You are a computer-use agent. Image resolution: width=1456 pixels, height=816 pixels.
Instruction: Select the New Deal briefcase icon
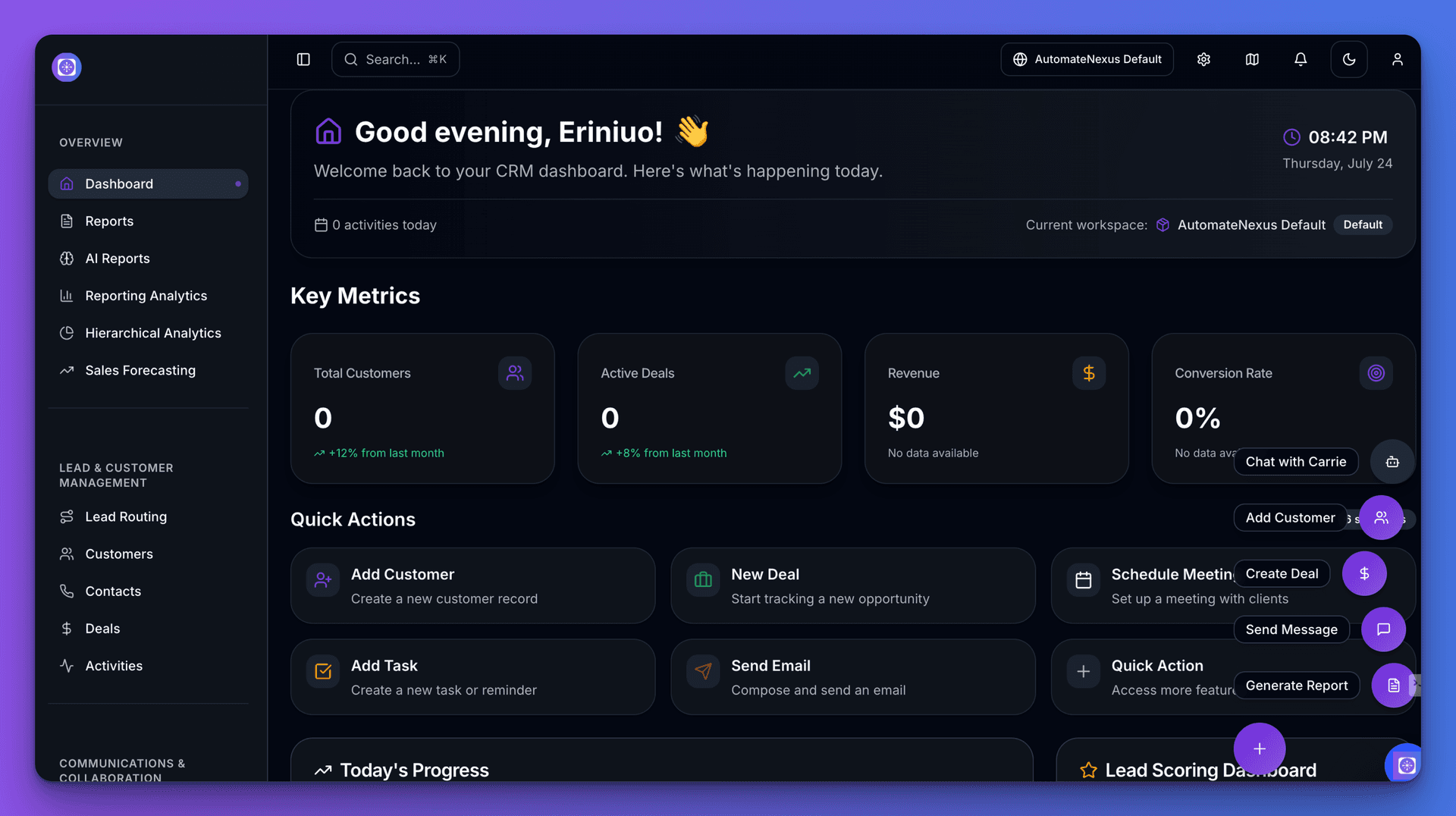point(702,579)
